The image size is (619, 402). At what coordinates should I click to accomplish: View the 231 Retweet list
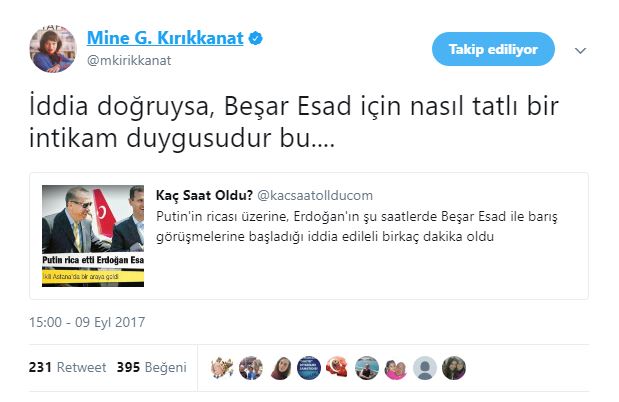click(68, 367)
